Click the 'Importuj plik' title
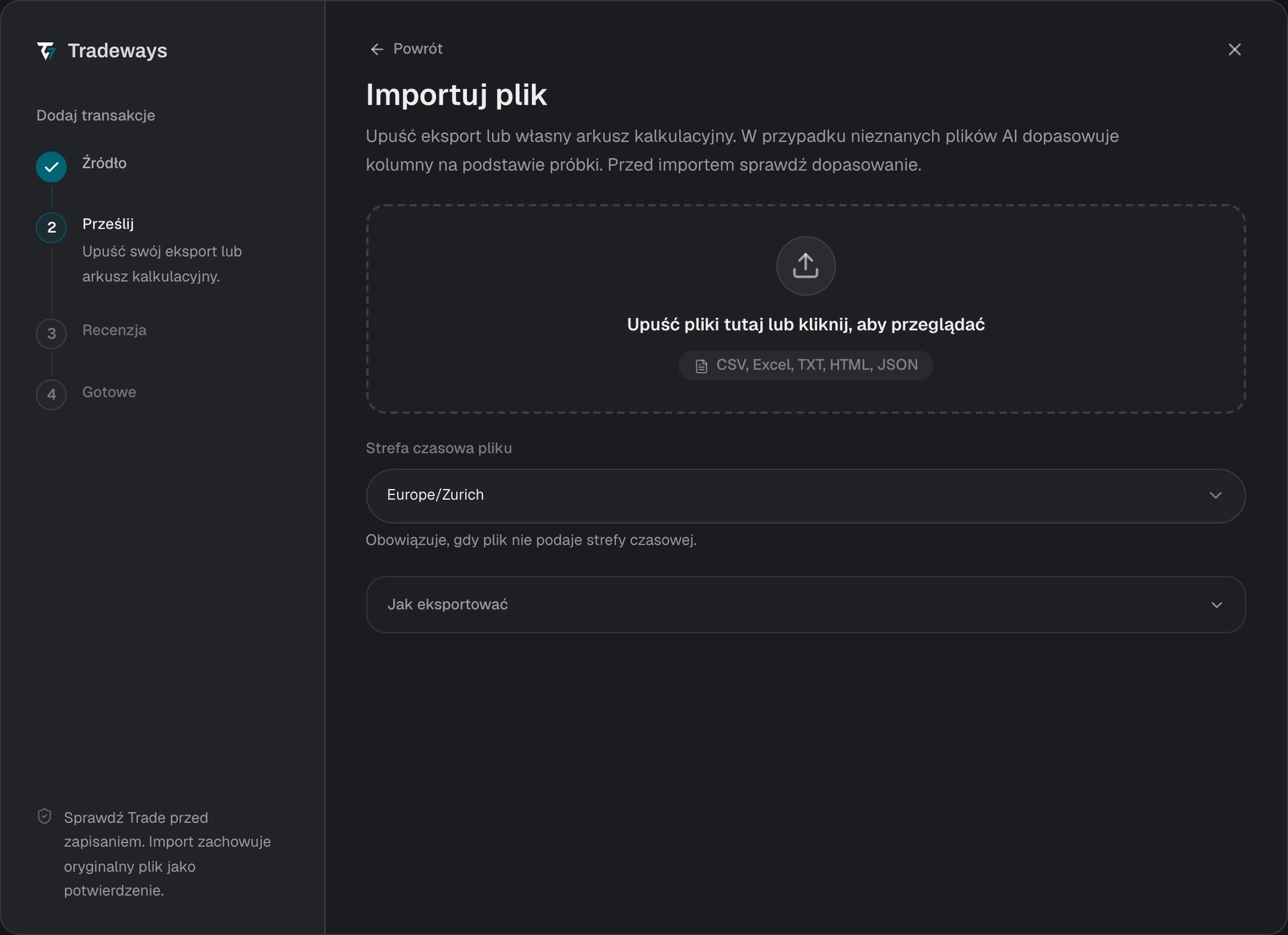The image size is (1288, 935). [x=456, y=95]
